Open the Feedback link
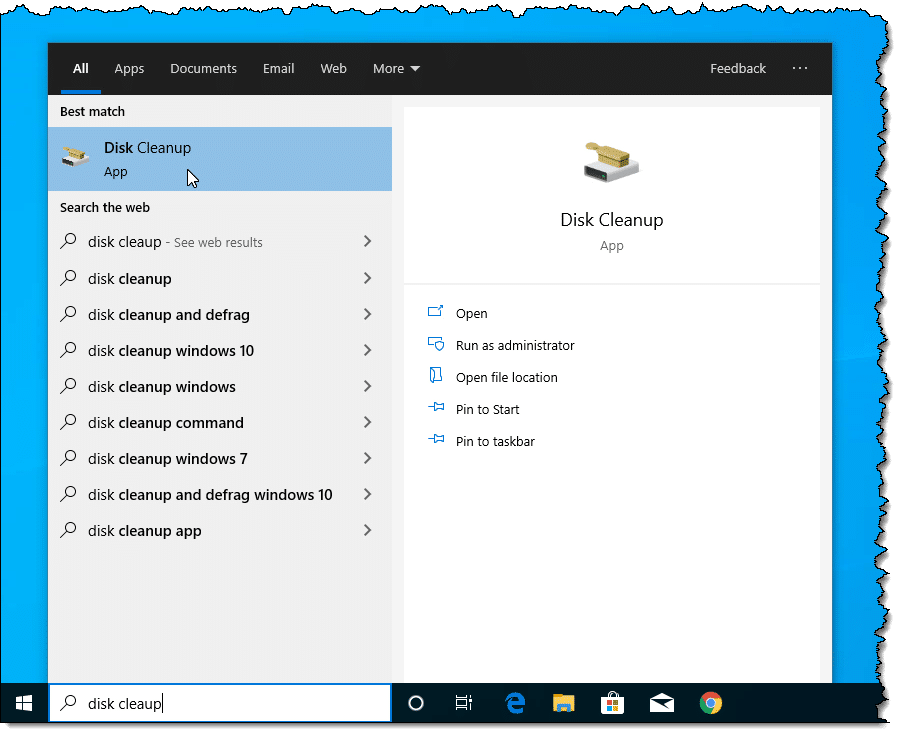The image size is (903, 734). click(737, 69)
